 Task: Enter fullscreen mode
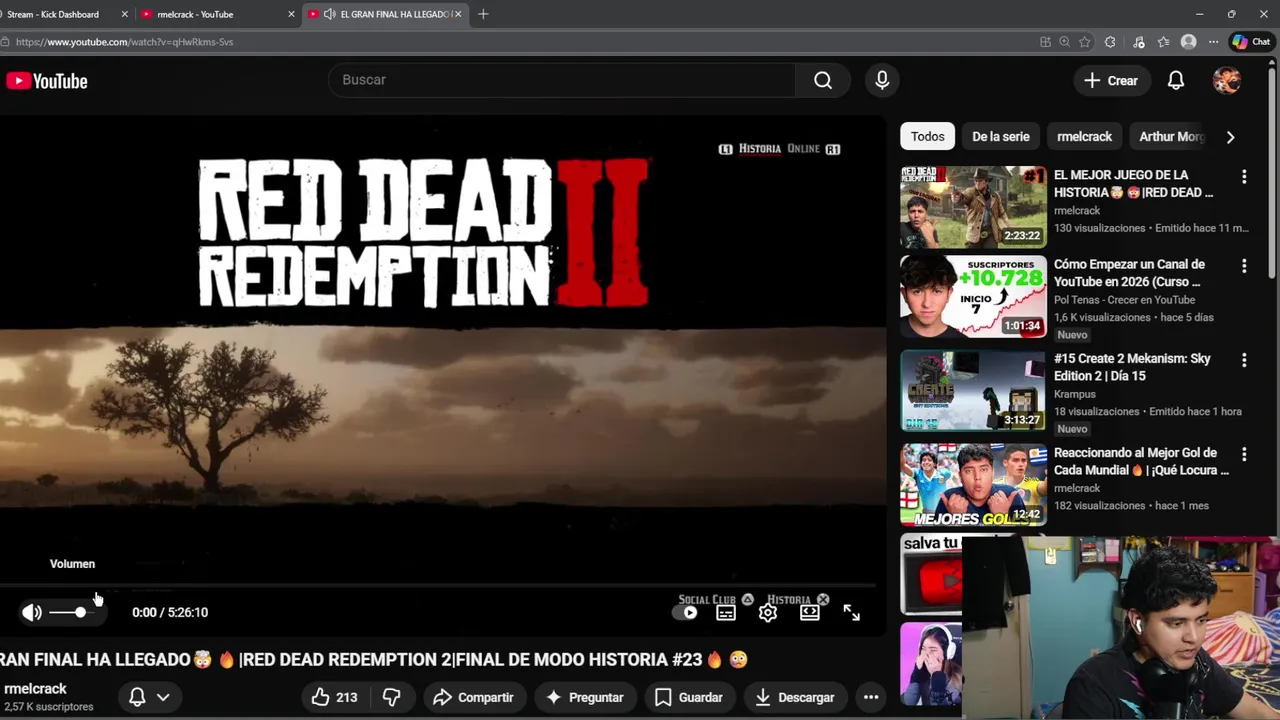852,613
